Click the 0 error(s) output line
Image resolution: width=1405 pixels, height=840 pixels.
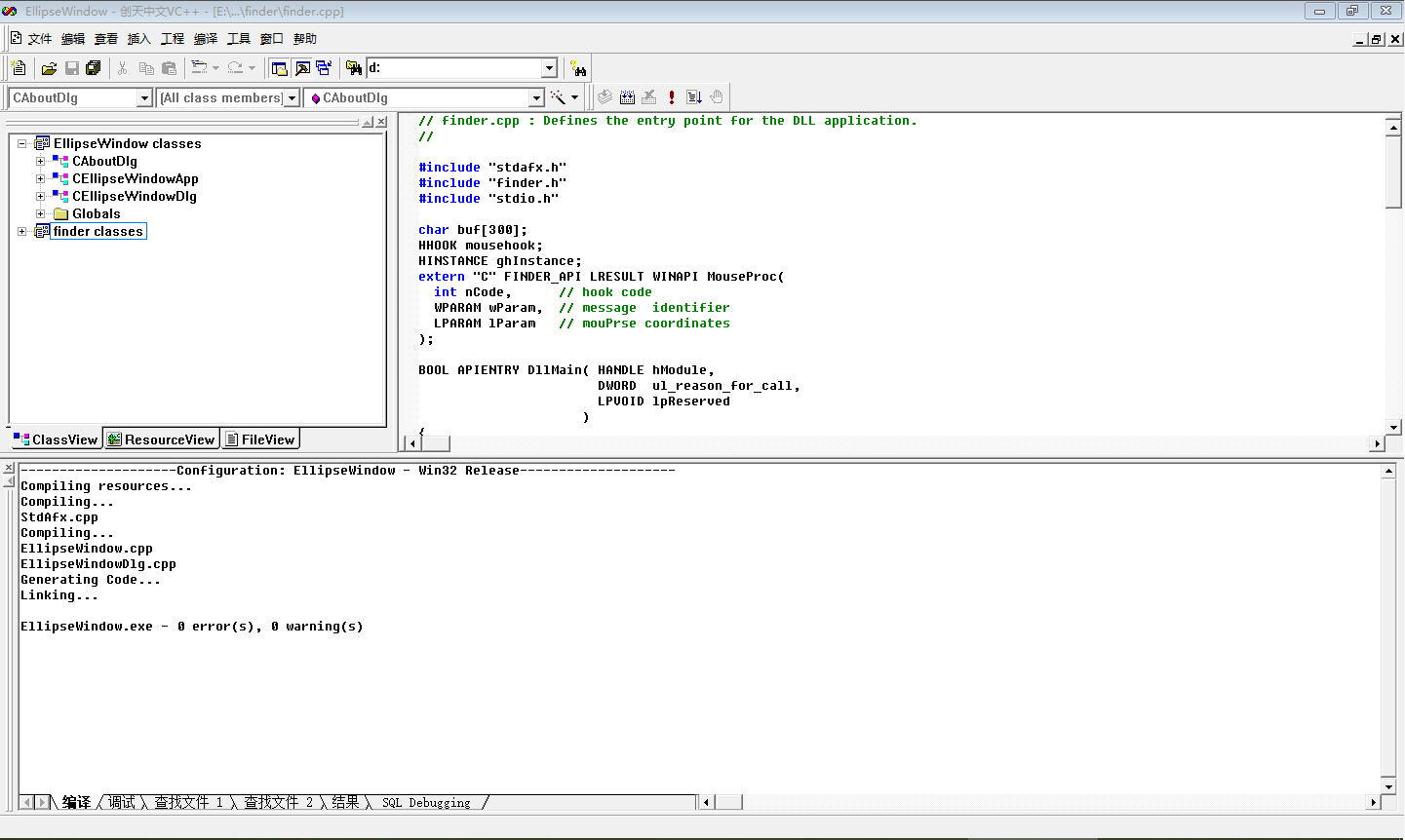(x=192, y=627)
